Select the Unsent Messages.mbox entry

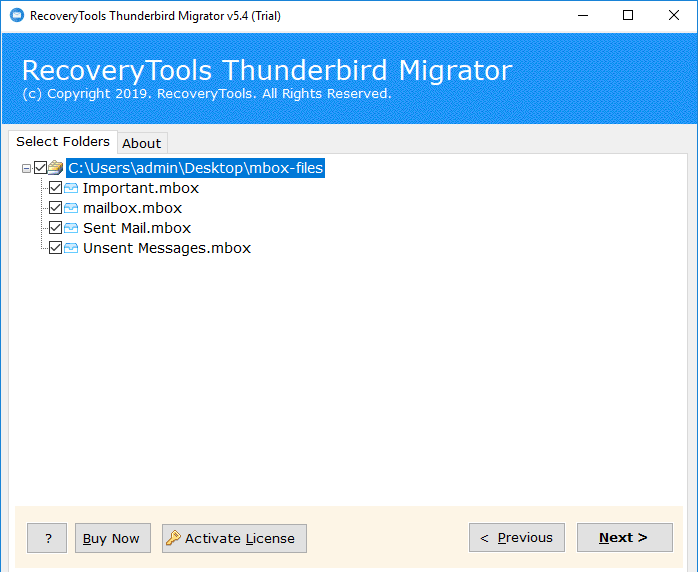pyautogui.click(x=167, y=248)
